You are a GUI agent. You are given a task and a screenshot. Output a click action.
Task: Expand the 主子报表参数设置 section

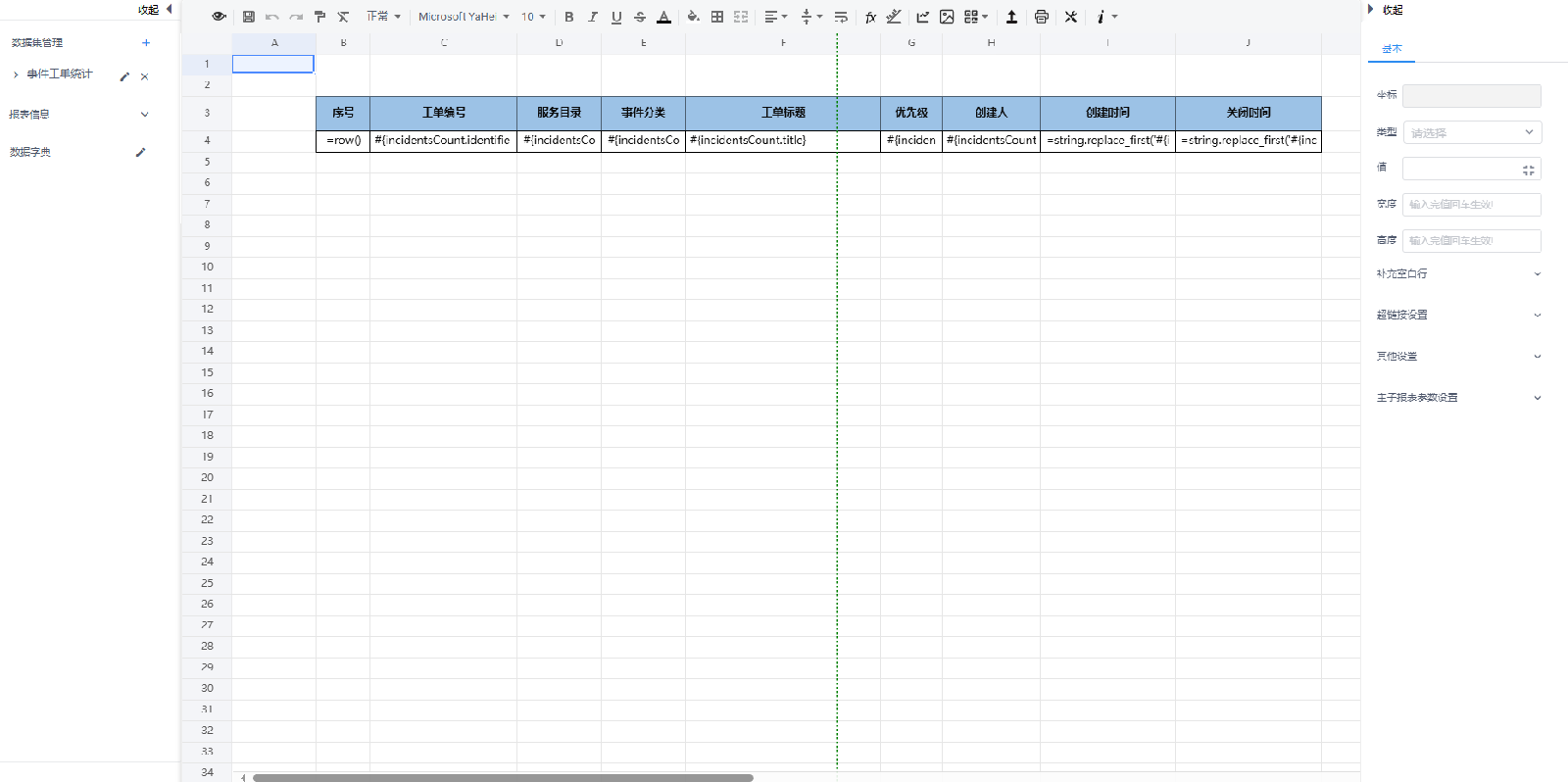(x=1458, y=397)
